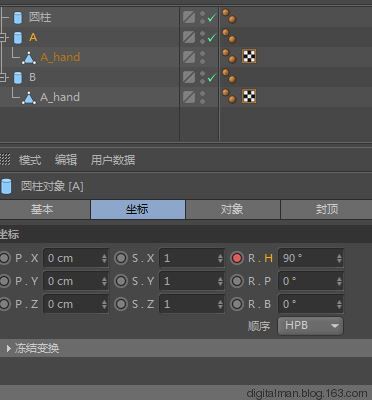Click the layer swatch of A_hand under B
The width and height of the screenshot is (372, 400).
pyautogui.click(x=189, y=97)
